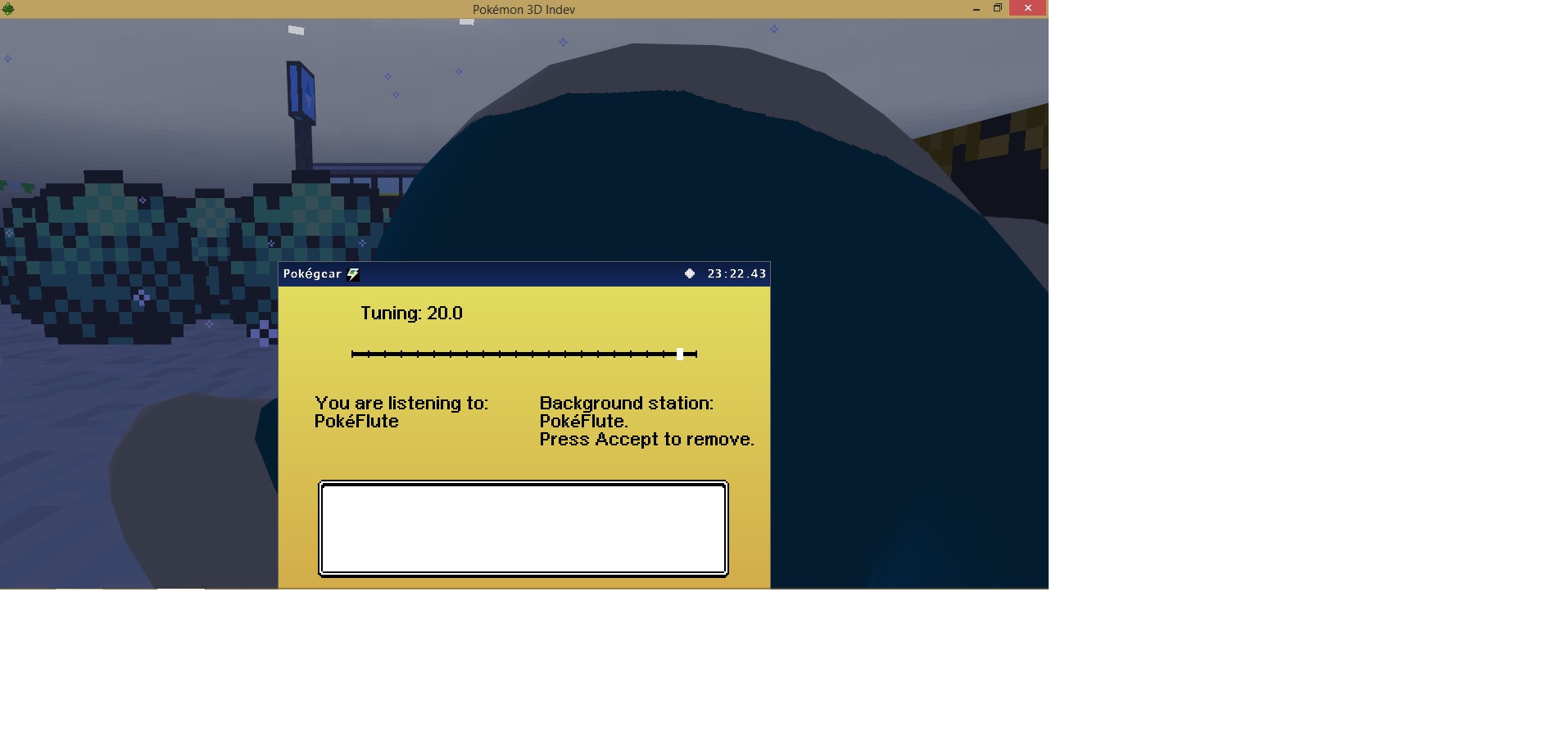The height and width of the screenshot is (745, 1568).
Task: Minimize the Pokémon 3D Indev window
Action: [976, 9]
